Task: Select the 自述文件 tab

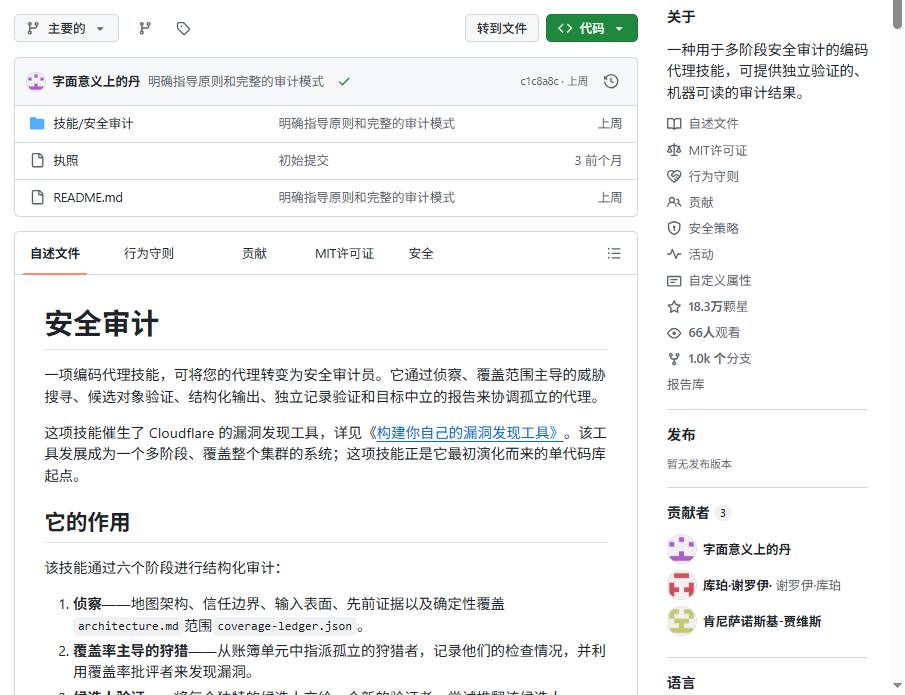Action: [x=55, y=253]
